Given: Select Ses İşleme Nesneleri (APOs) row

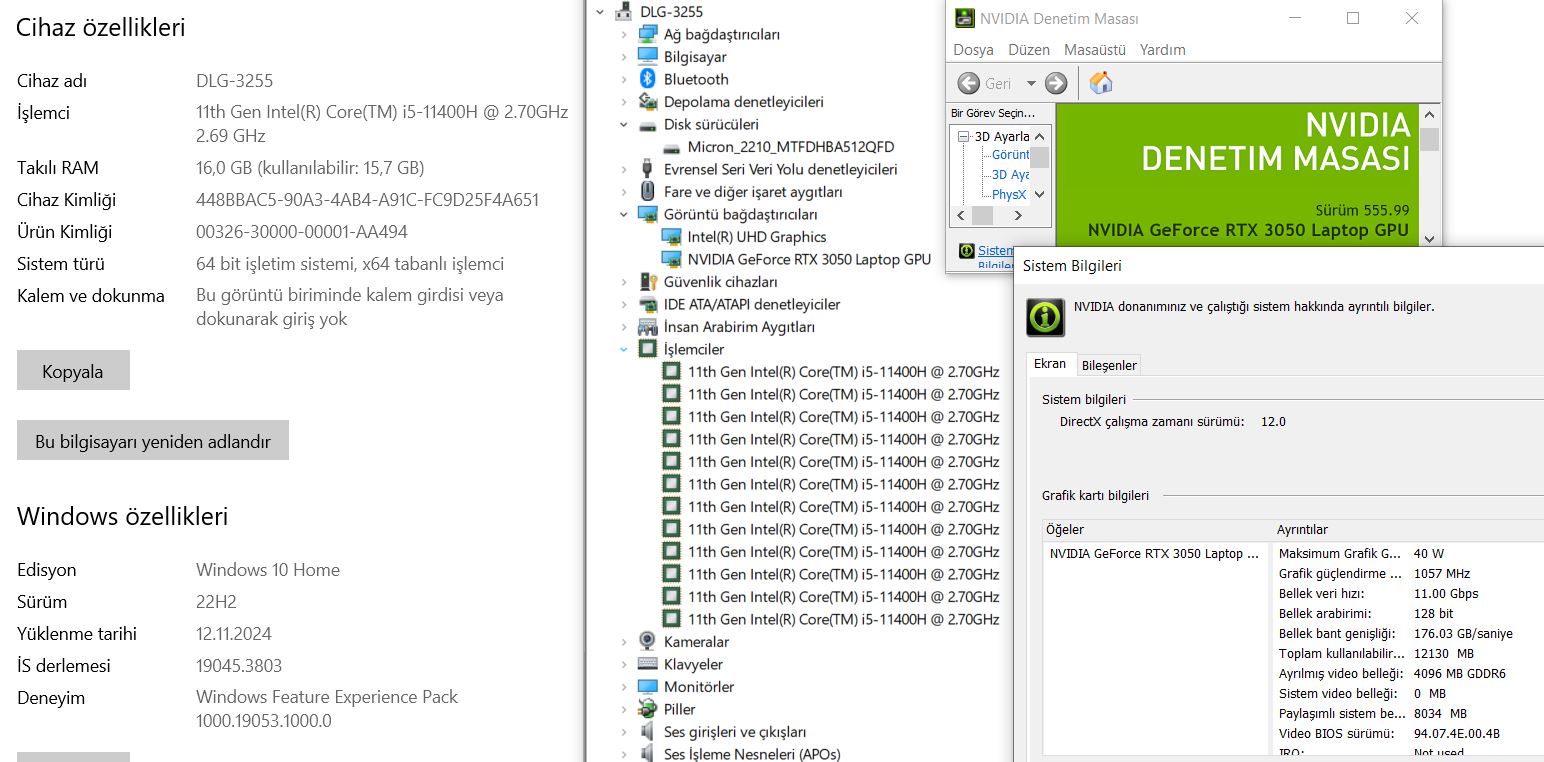Looking at the screenshot, I should click(752, 754).
